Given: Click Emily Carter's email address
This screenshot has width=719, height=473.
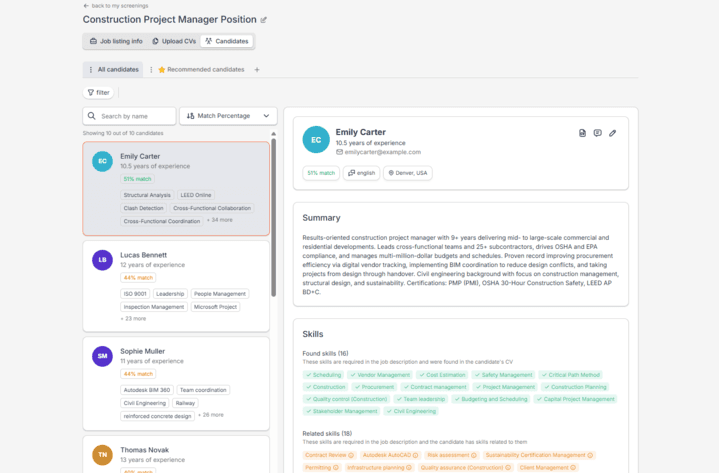Looking at the screenshot, I should coord(382,152).
